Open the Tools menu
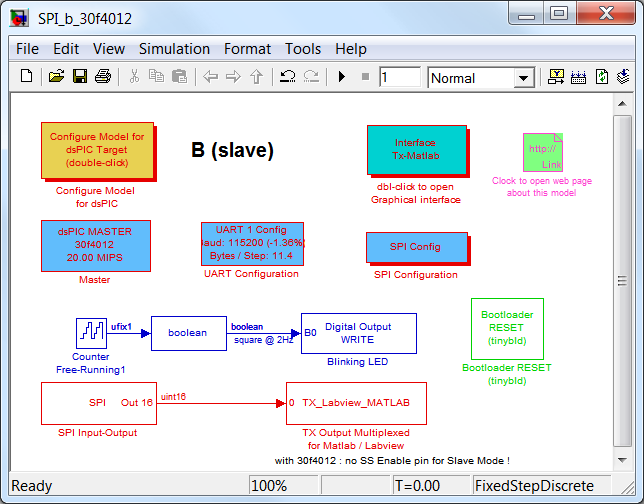This screenshot has width=644, height=504. tap(303, 49)
